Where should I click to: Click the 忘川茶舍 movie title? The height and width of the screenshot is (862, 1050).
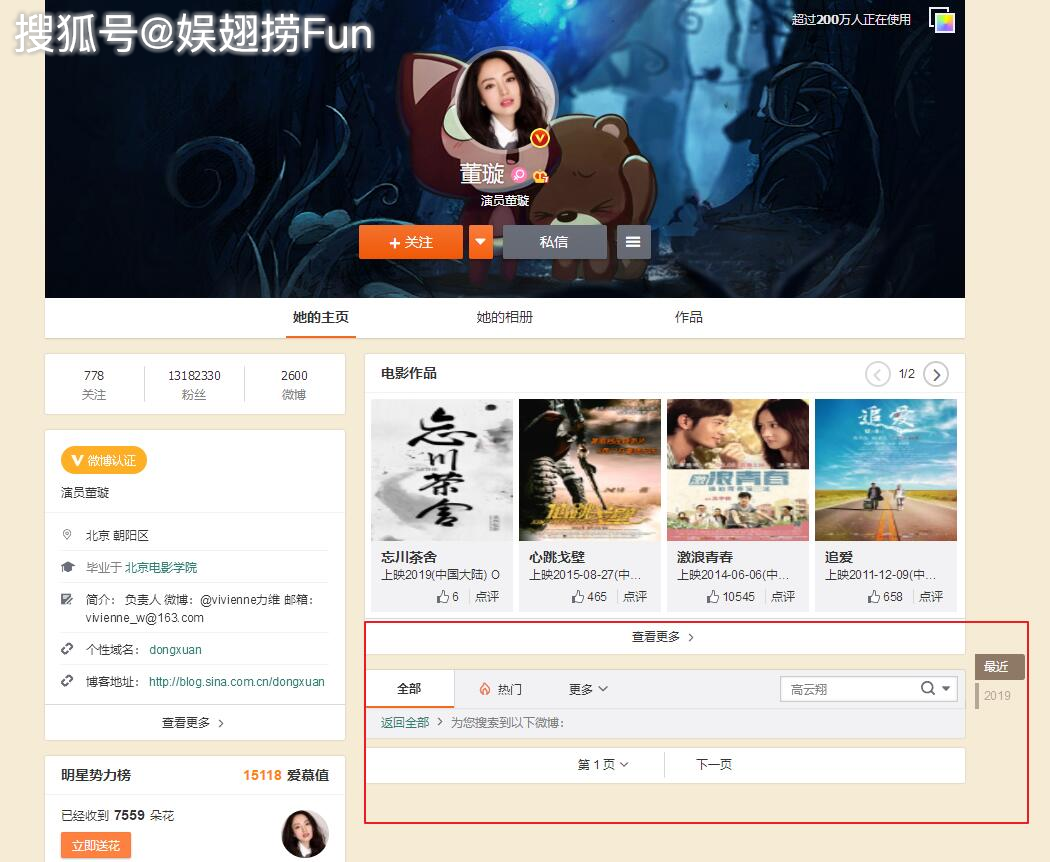click(x=409, y=557)
